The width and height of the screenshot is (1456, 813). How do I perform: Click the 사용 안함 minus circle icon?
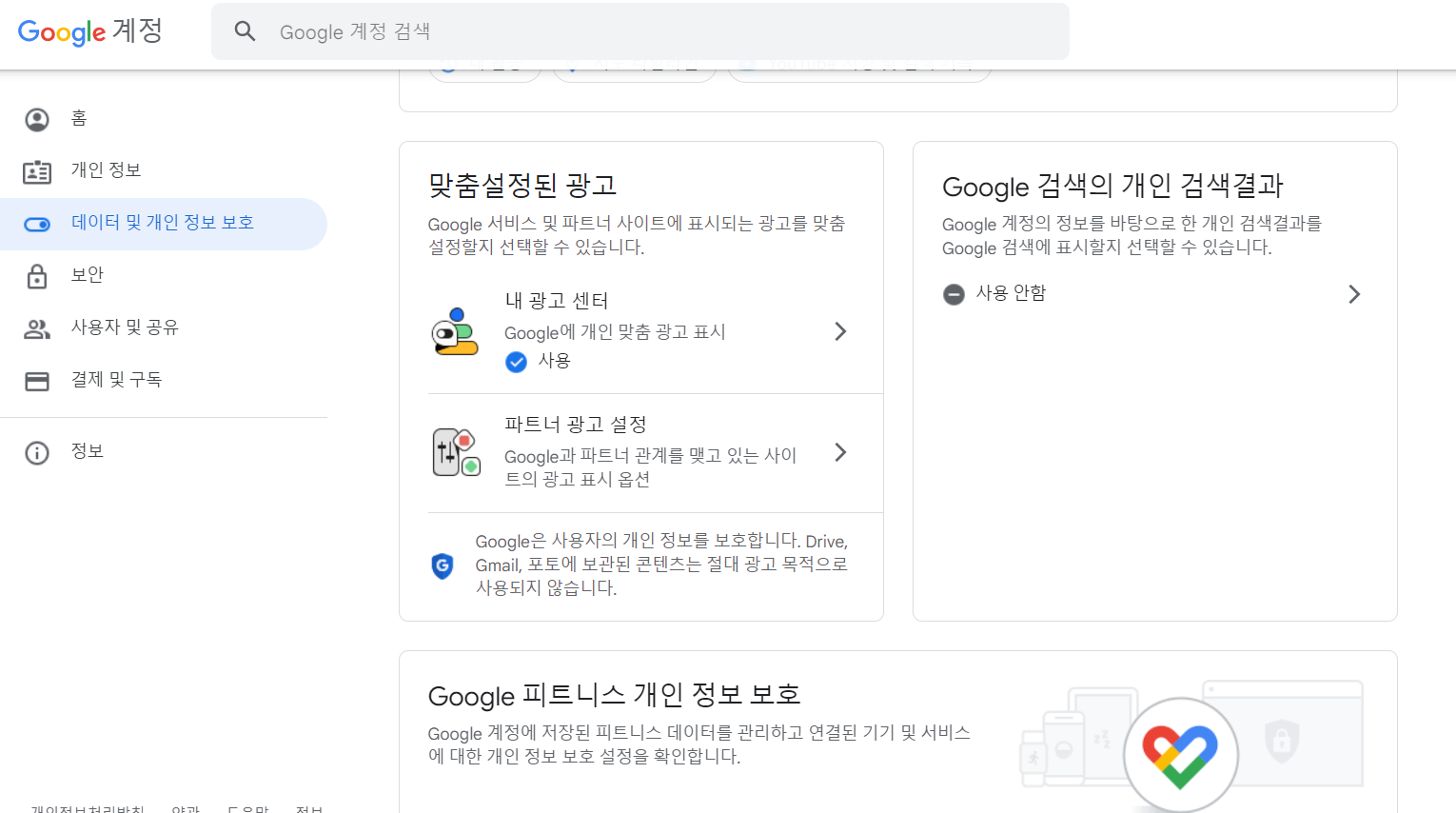tap(954, 294)
